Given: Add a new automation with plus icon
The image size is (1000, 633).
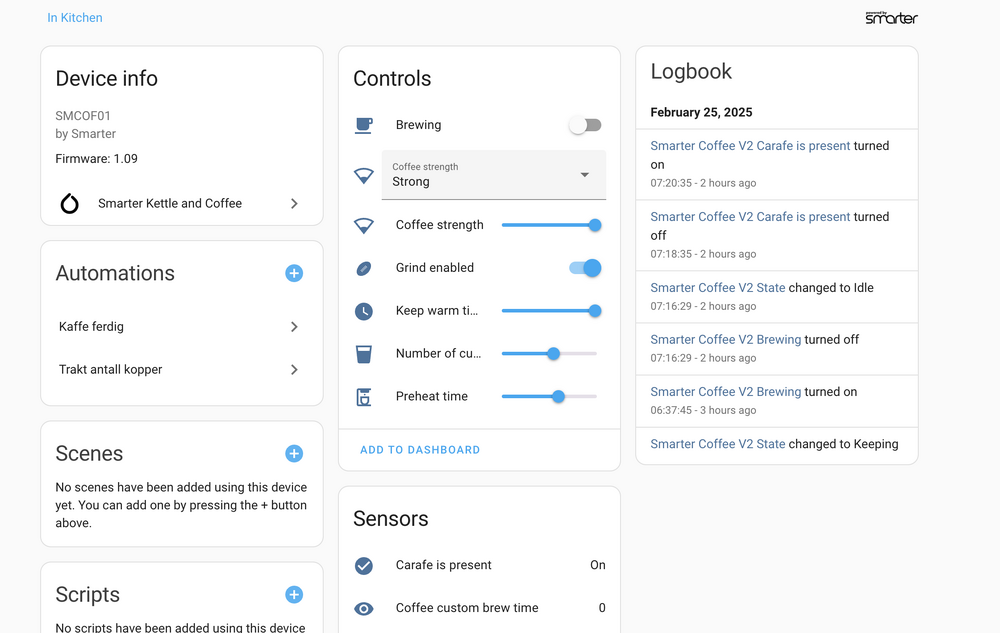Looking at the screenshot, I should click(x=294, y=273).
